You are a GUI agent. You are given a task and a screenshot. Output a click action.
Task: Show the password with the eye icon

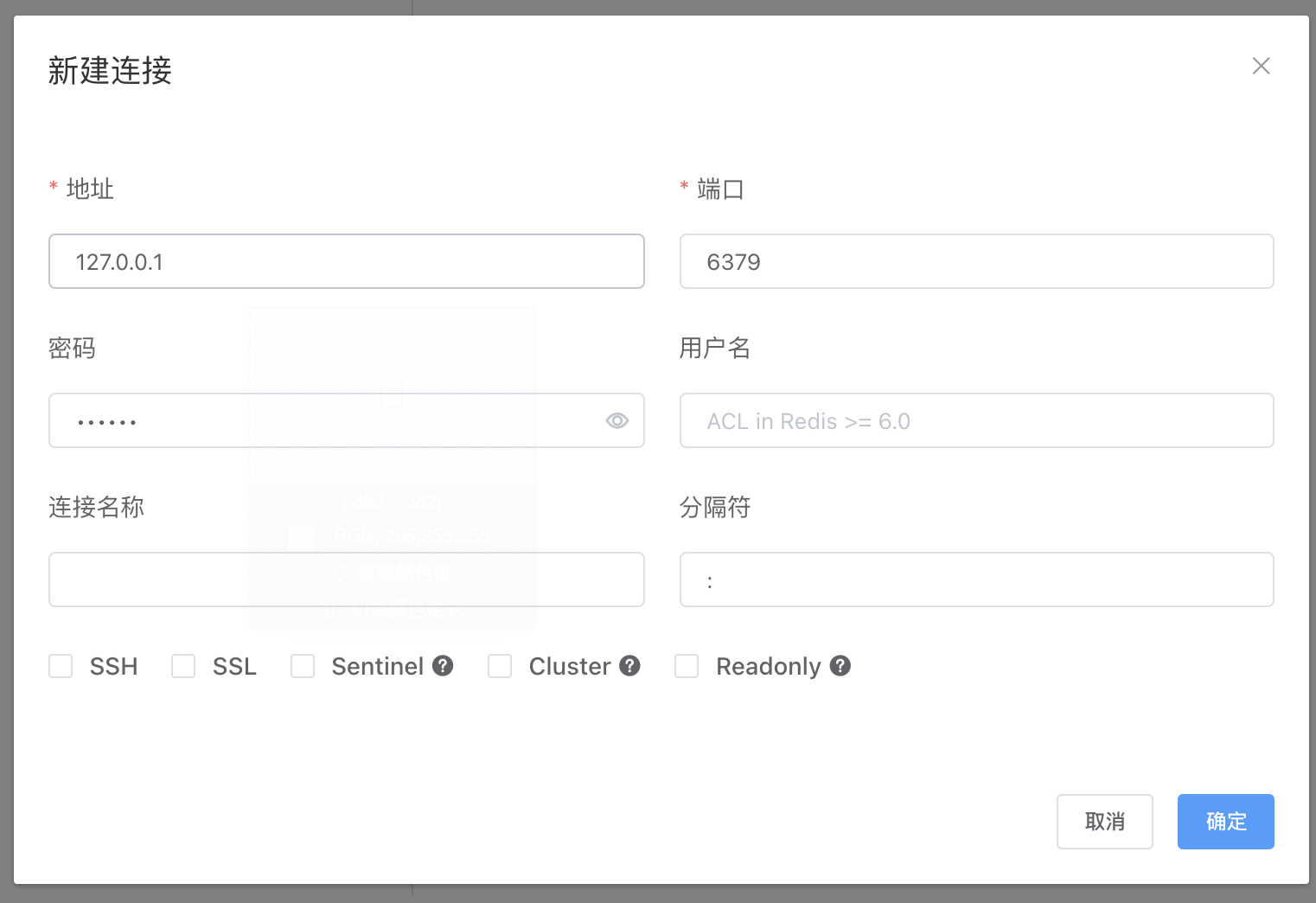pyautogui.click(x=616, y=420)
